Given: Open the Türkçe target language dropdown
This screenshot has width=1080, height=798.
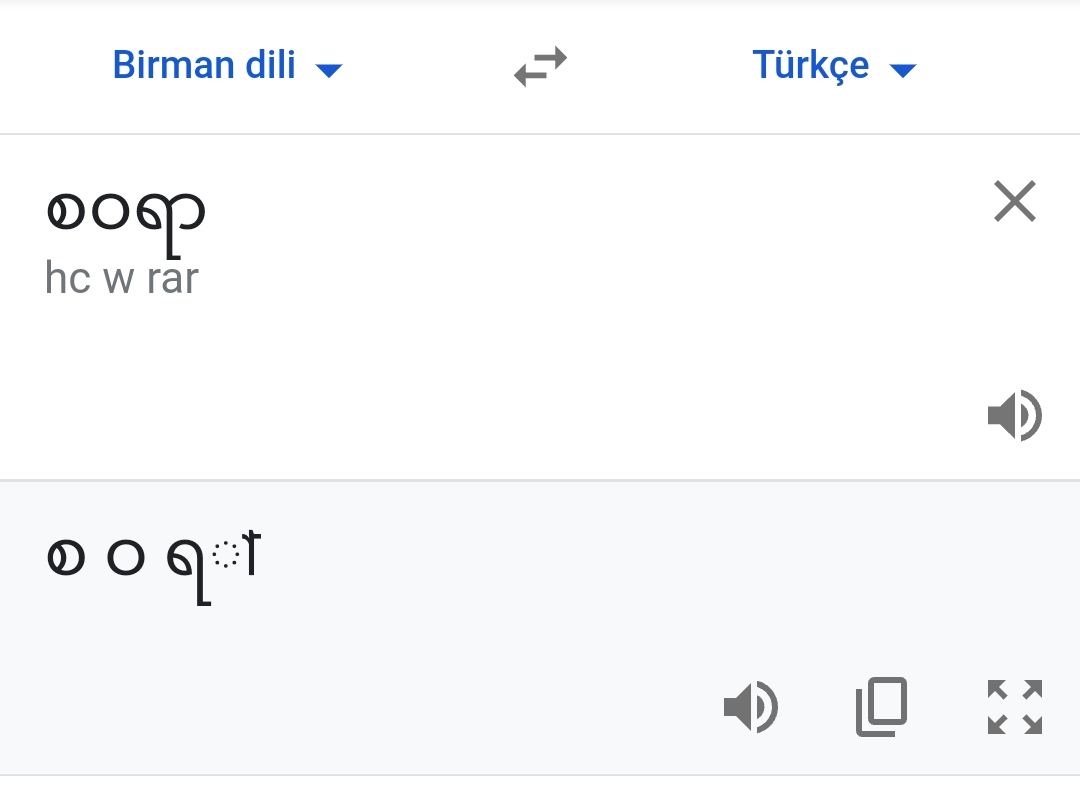Looking at the screenshot, I should tap(833, 67).
